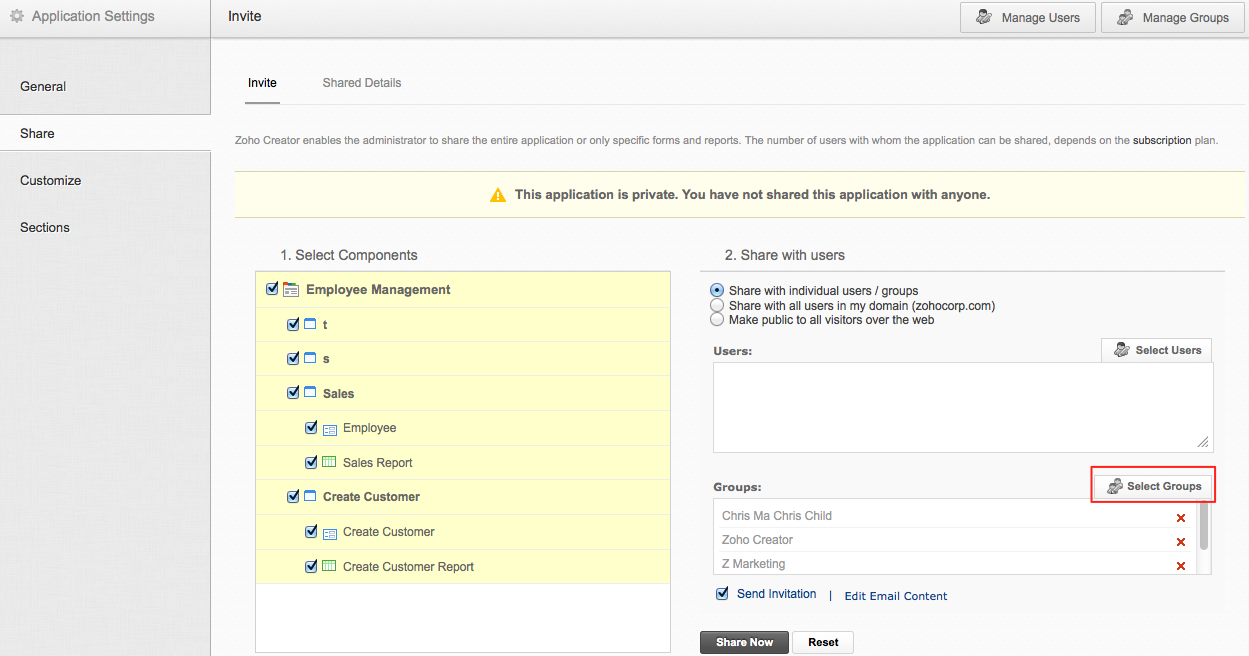Screen dimensions: 1249x656
Task: Click the Application Settings gear icon
Action: pos(17,17)
